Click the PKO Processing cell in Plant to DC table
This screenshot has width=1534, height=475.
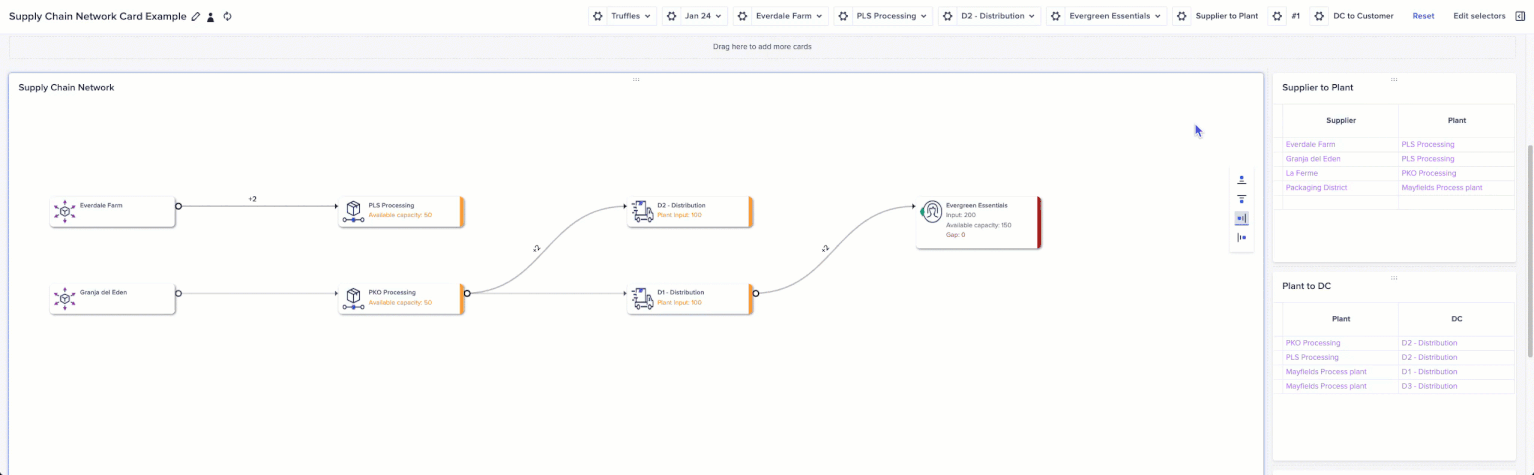(x=1341, y=343)
